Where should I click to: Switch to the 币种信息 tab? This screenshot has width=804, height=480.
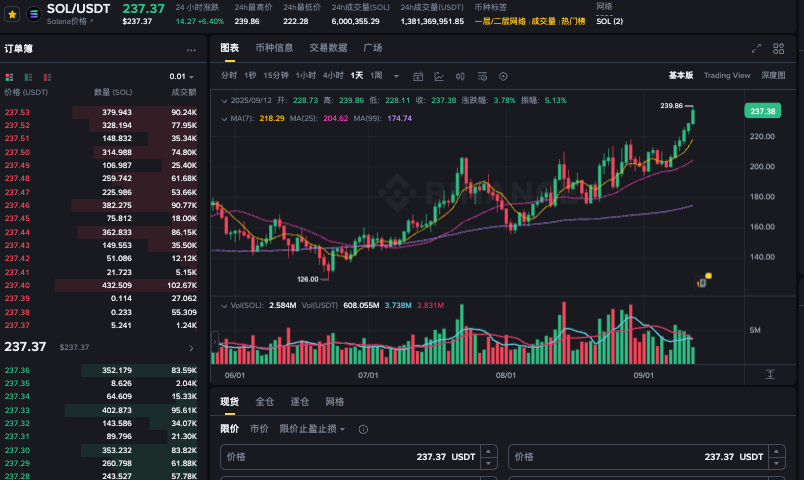coord(274,47)
